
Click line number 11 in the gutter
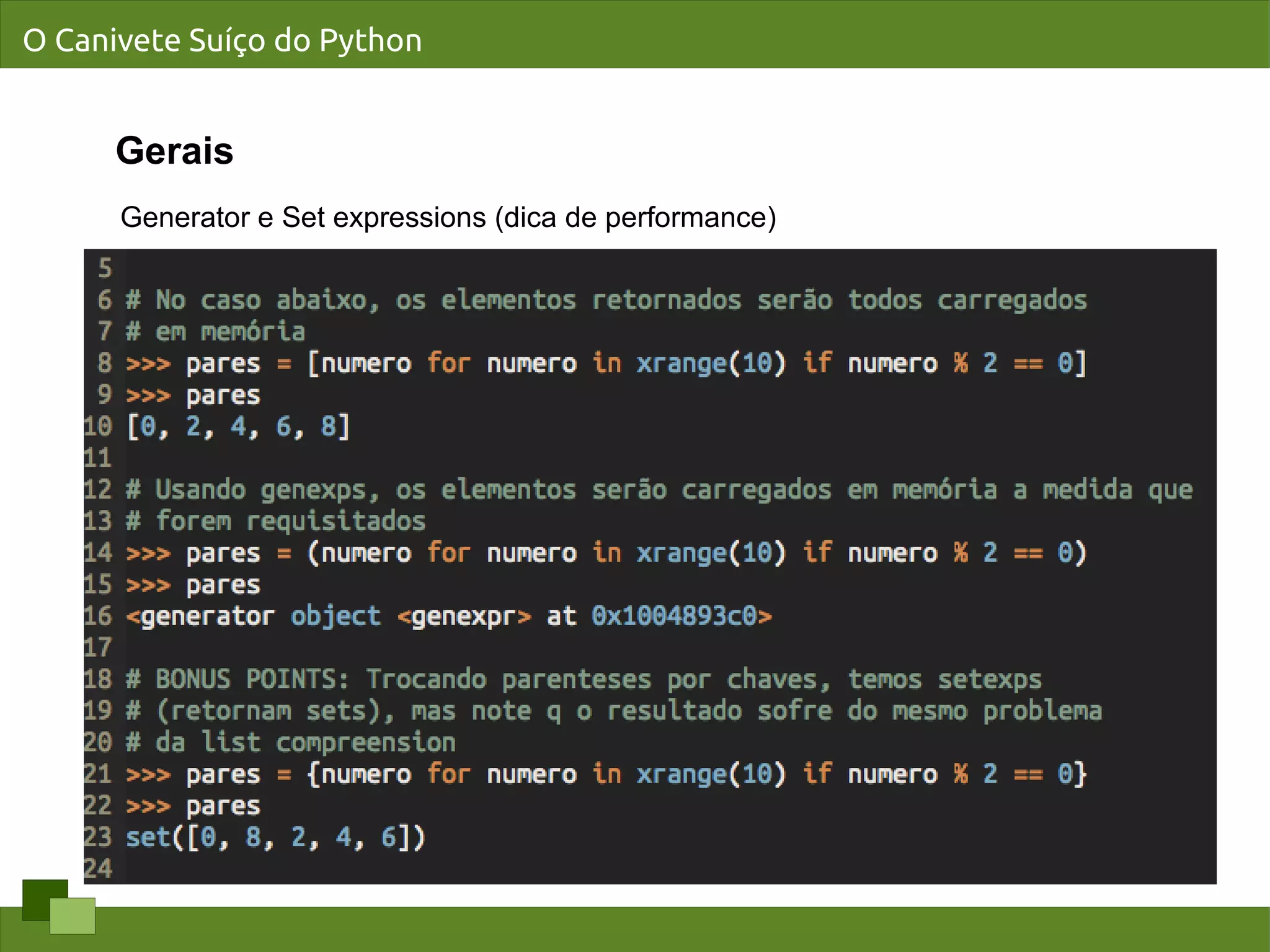click(98, 458)
